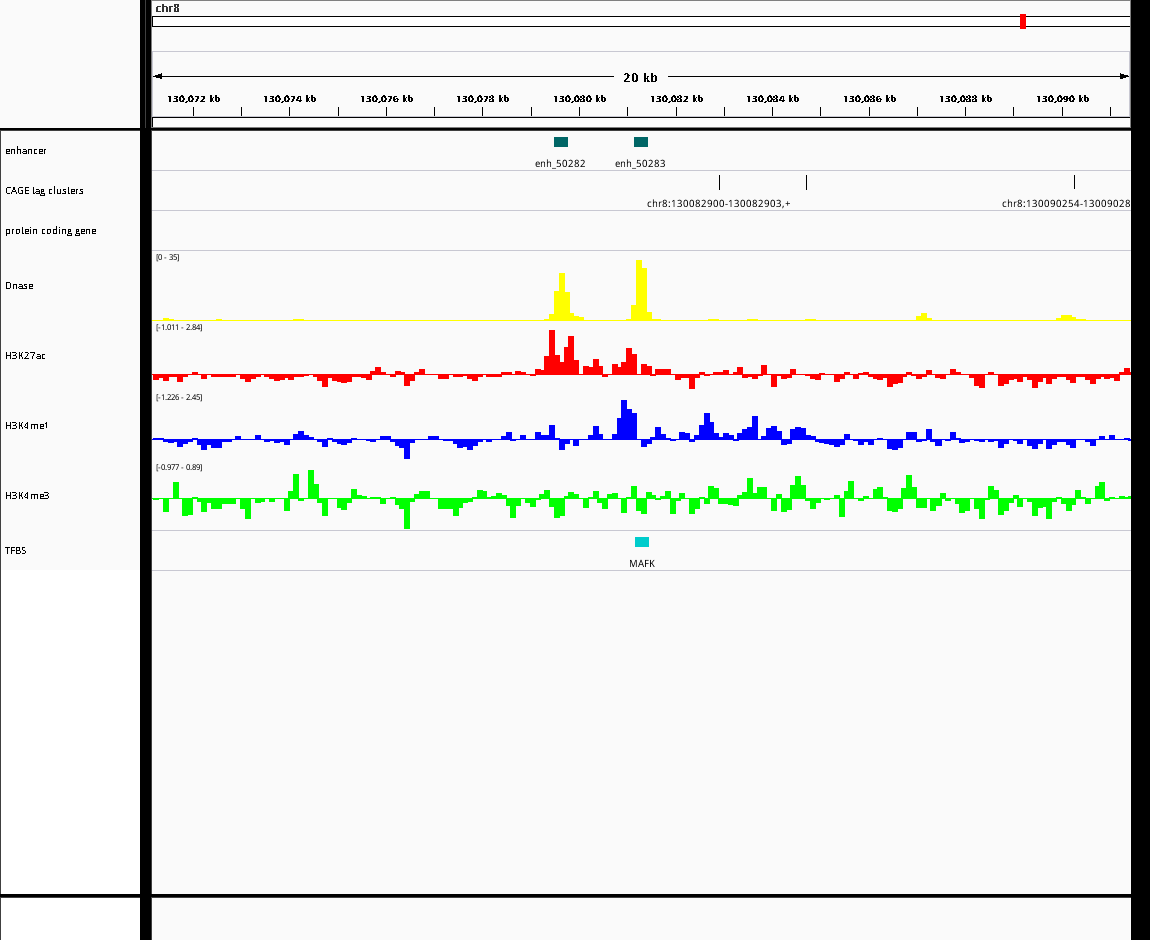Image resolution: width=1150 pixels, height=940 pixels.
Task: Select the H3K4me1 track name
Action: (x=26, y=425)
